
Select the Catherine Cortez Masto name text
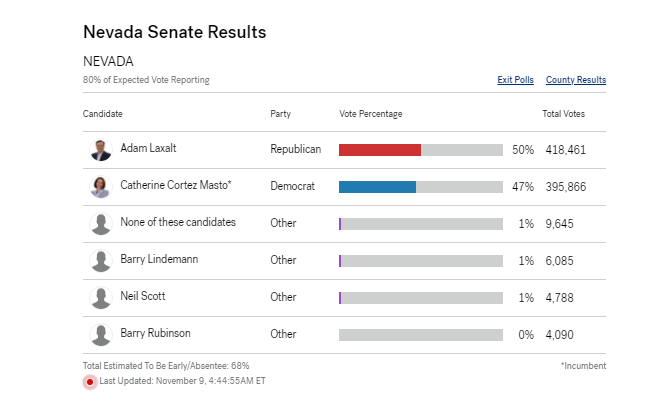pos(176,185)
